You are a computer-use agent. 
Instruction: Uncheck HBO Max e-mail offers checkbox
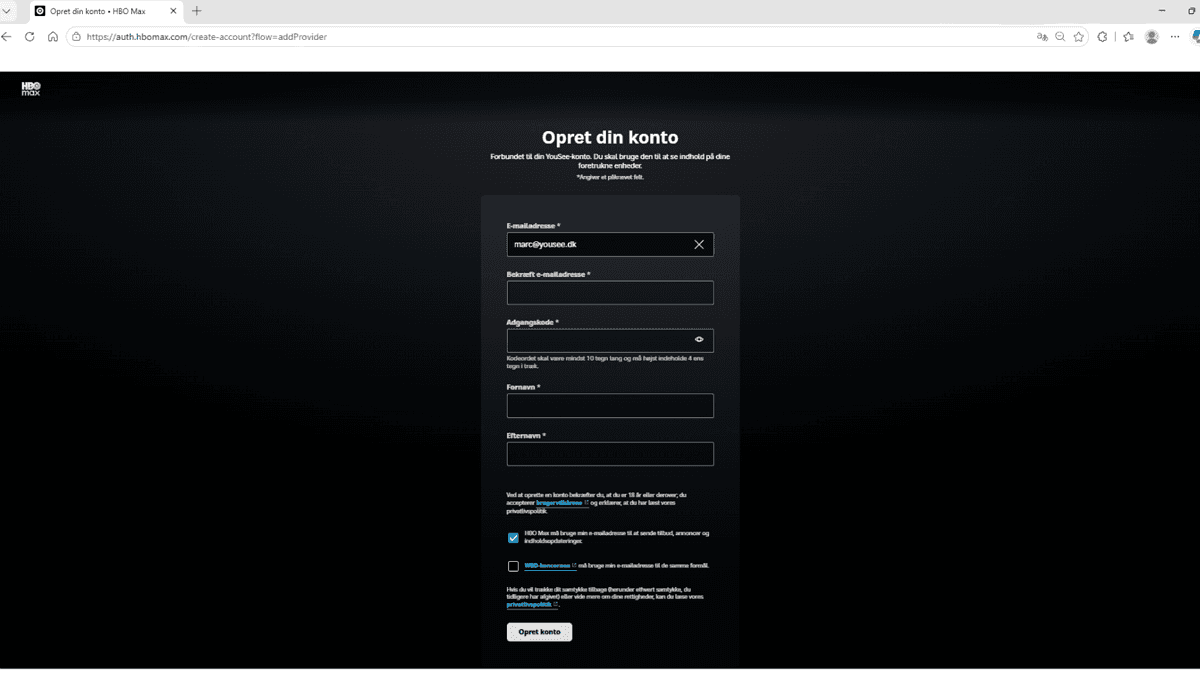513,538
